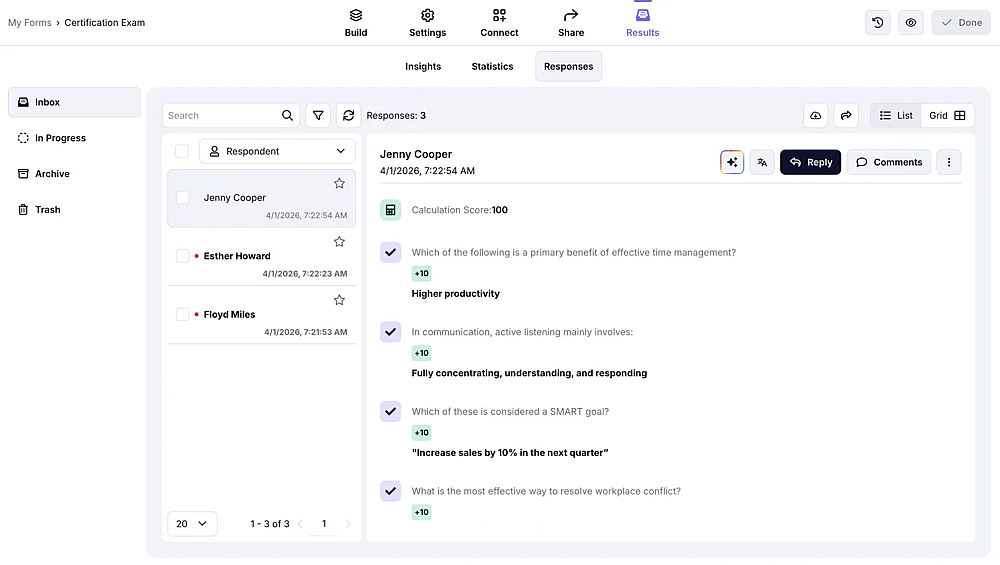The width and height of the screenshot is (1000, 565).
Task: Click the magnifier search icon
Action: click(x=288, y=115)
